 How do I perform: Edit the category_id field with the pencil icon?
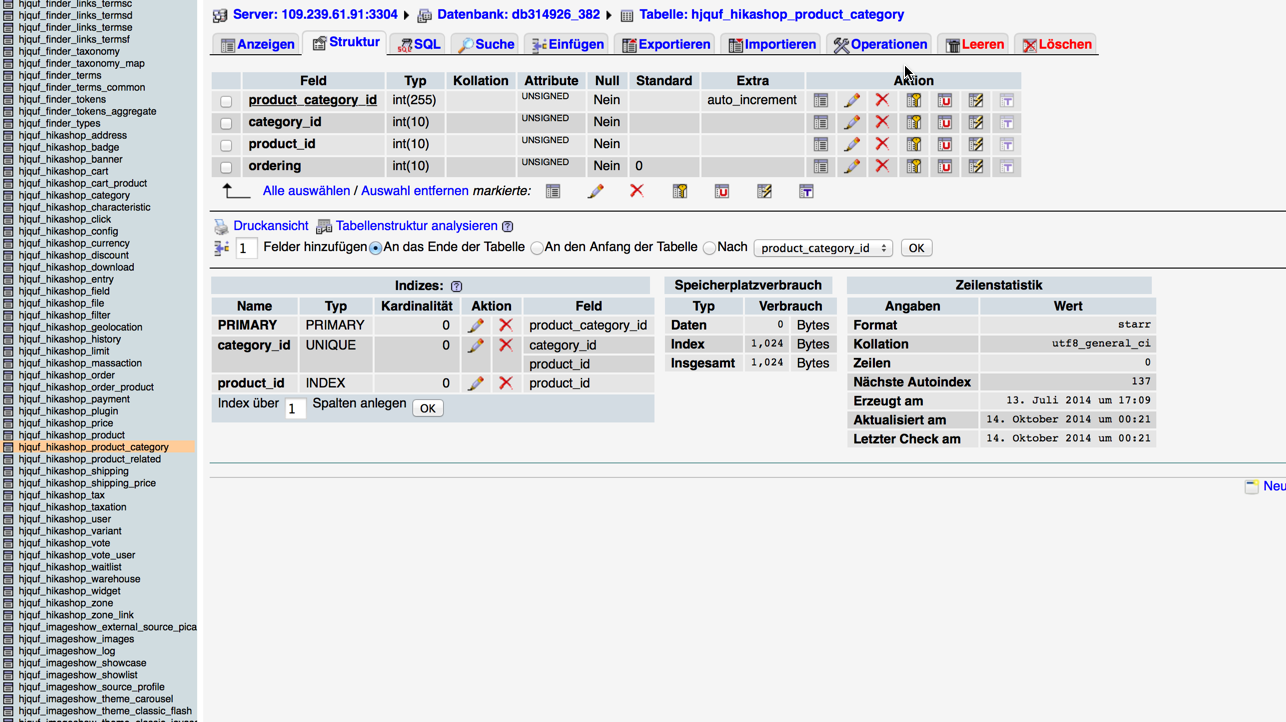tap(852, 122)
